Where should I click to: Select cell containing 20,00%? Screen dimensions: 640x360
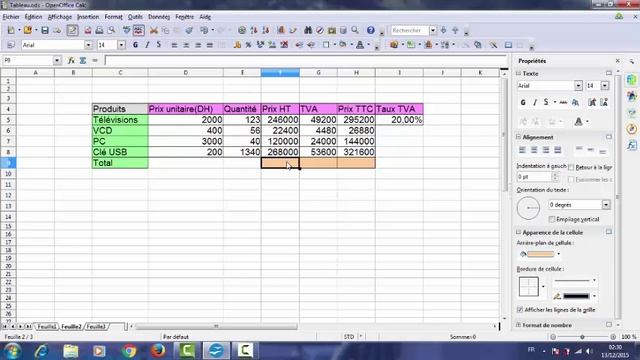click(399, 120)
